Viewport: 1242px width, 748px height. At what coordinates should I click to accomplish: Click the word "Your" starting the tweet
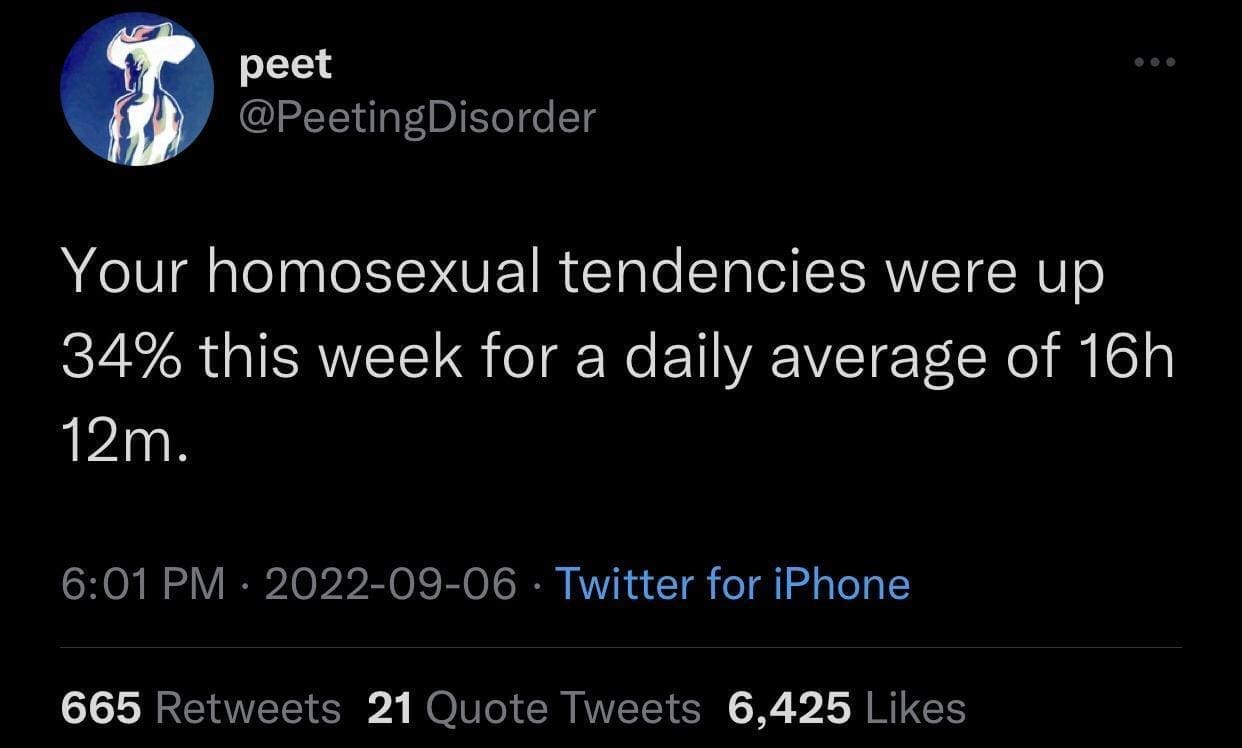click(x=124, y=272)
